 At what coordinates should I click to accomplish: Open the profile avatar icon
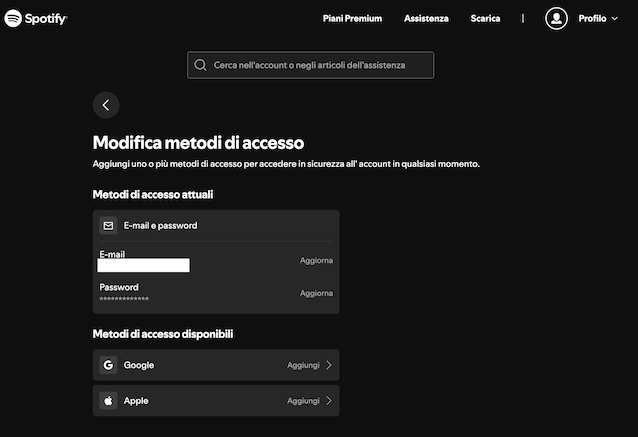click(x=556, y=18)
